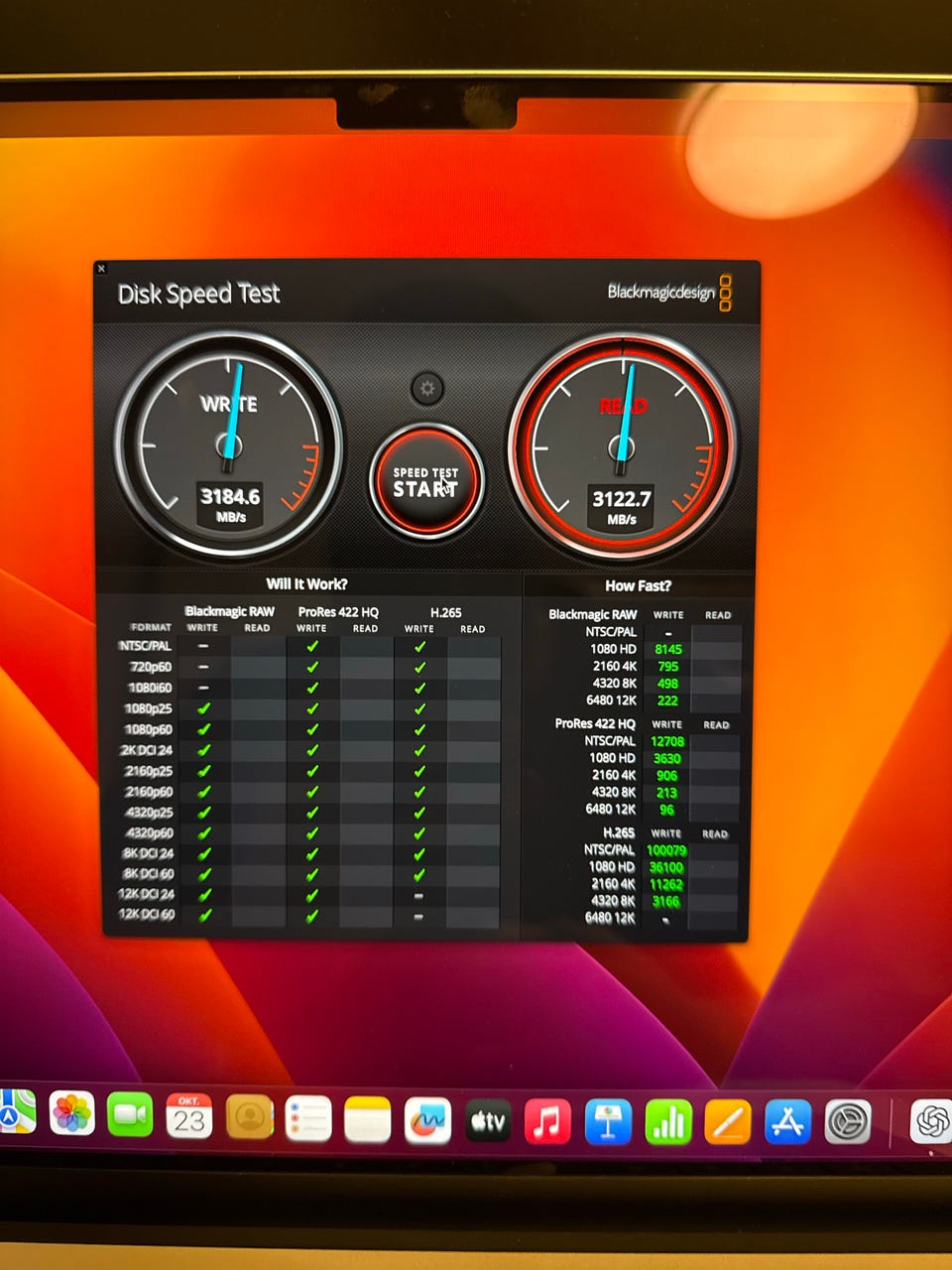Click the Disk Speed Test title
Screen dimensions: 952x1270
(198, 294)
